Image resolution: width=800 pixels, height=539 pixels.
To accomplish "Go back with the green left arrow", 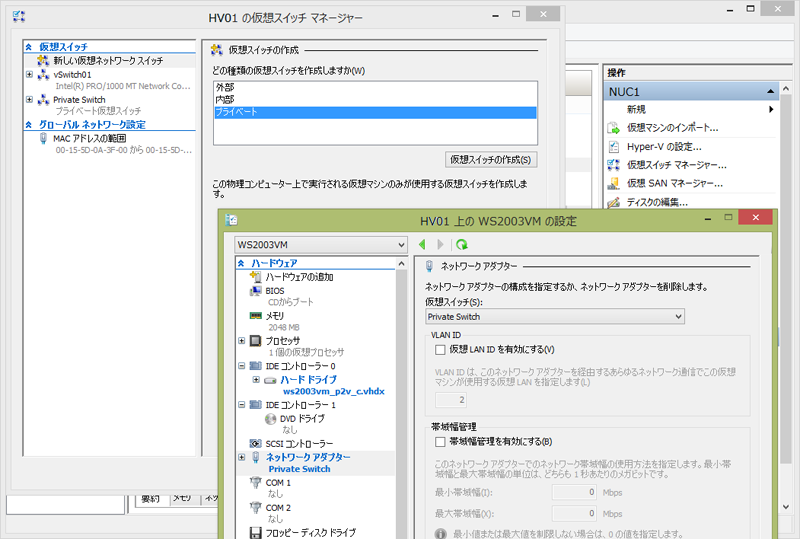I will click(422, 244).
